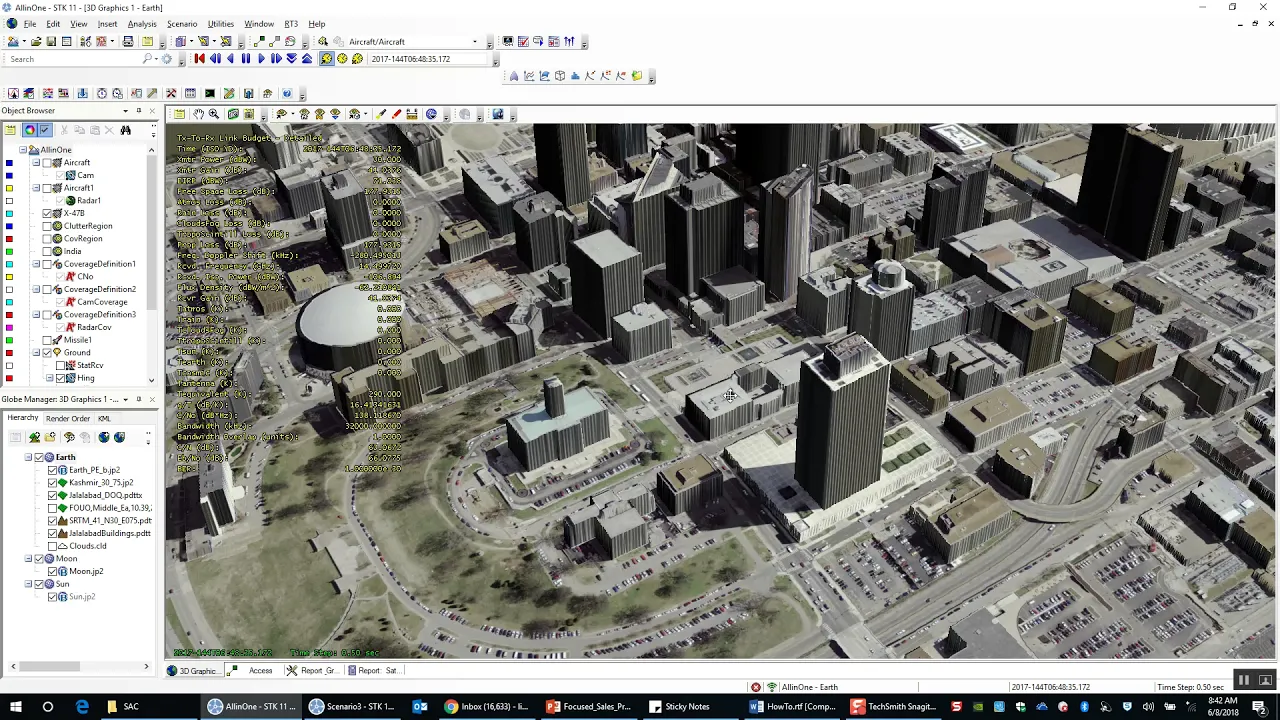Activate the zoom magnifier in 3D toolbar
1280x720 pixels.
(213, 114)
